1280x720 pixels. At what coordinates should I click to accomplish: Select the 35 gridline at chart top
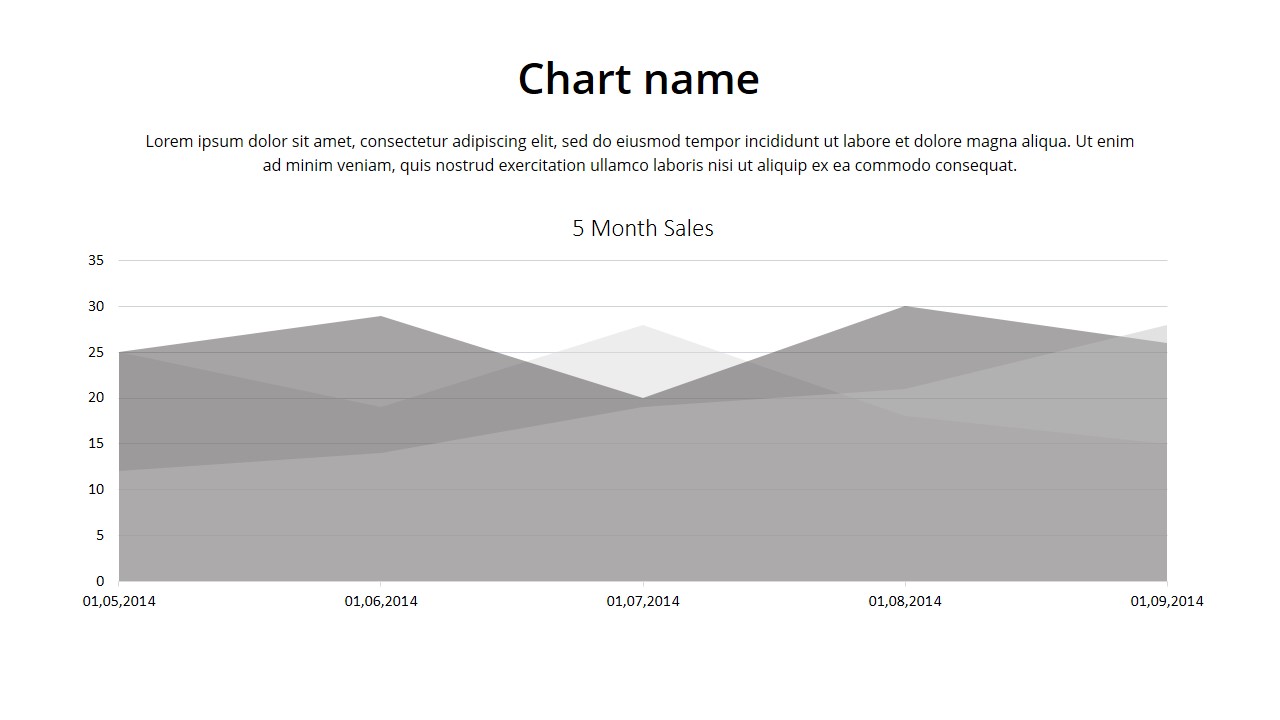click(642, 260)
